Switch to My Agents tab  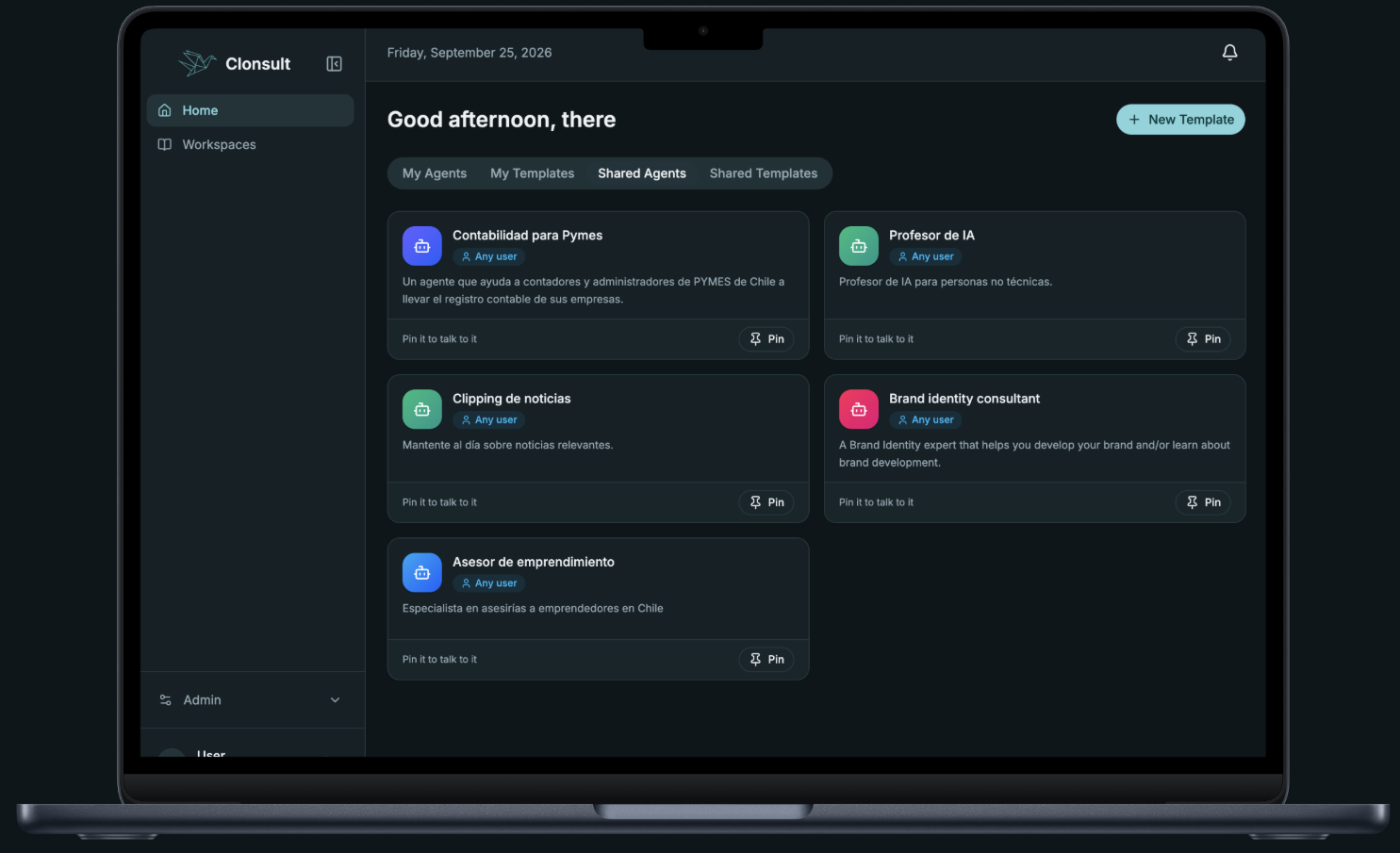pyautogui.click(x=435, y=173)
